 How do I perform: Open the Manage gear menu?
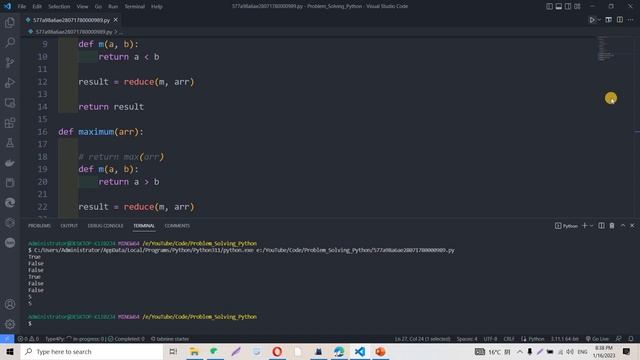(x=10, y=324)
